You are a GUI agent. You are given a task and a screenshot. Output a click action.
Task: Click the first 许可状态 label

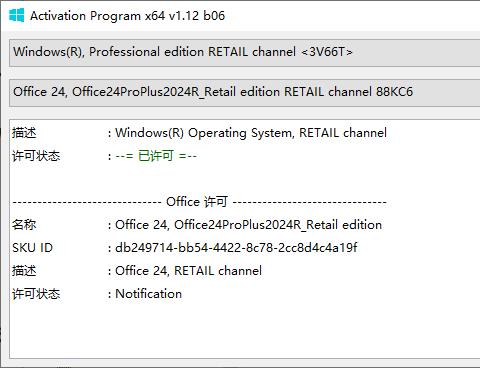[x=36, y=156]
